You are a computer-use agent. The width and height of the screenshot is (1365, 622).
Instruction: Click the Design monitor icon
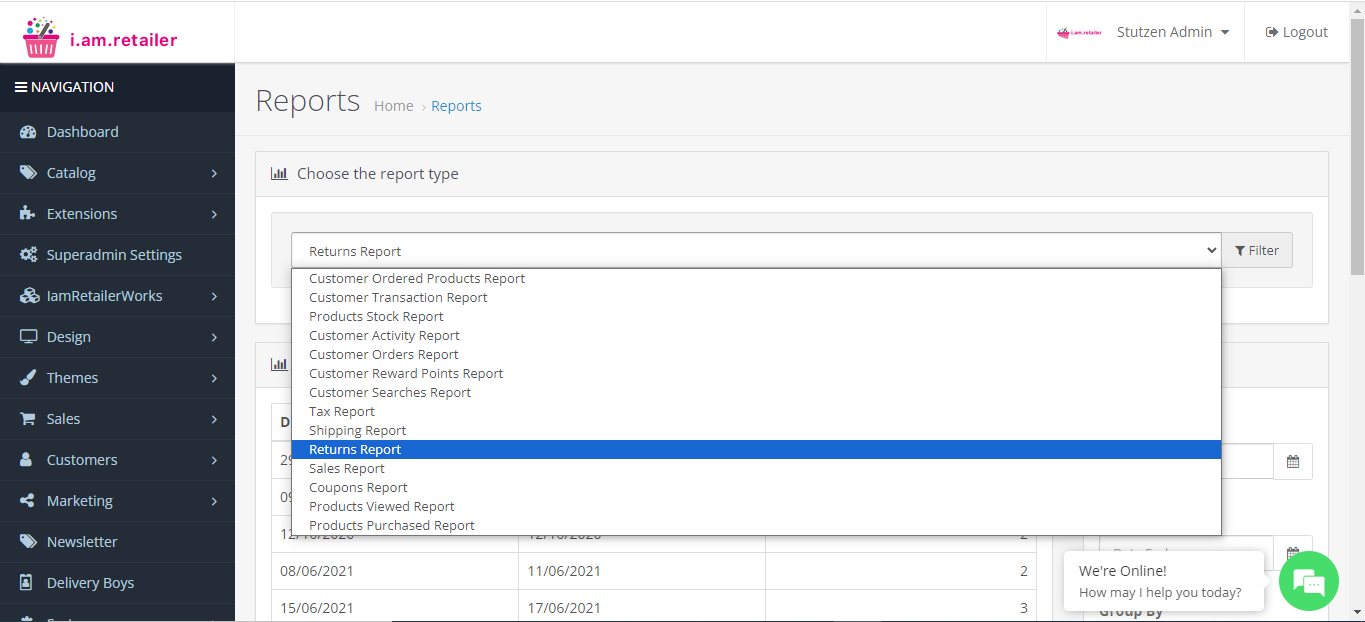(28, 337)
